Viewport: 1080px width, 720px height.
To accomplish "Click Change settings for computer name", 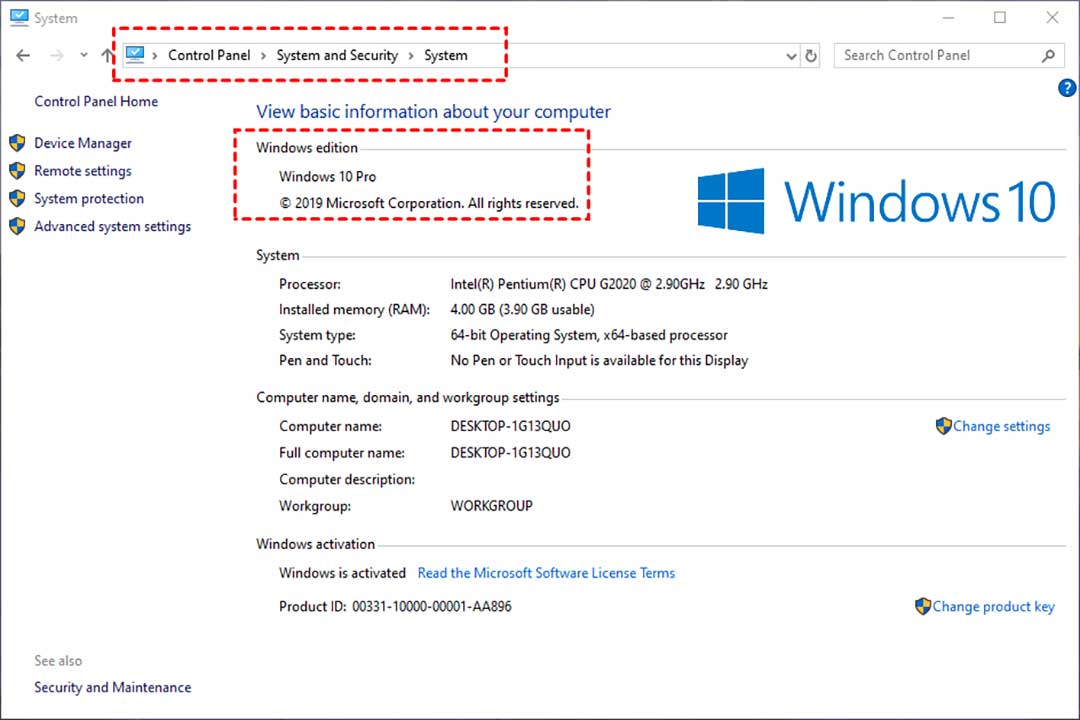I will click(x=1001, y=426).
